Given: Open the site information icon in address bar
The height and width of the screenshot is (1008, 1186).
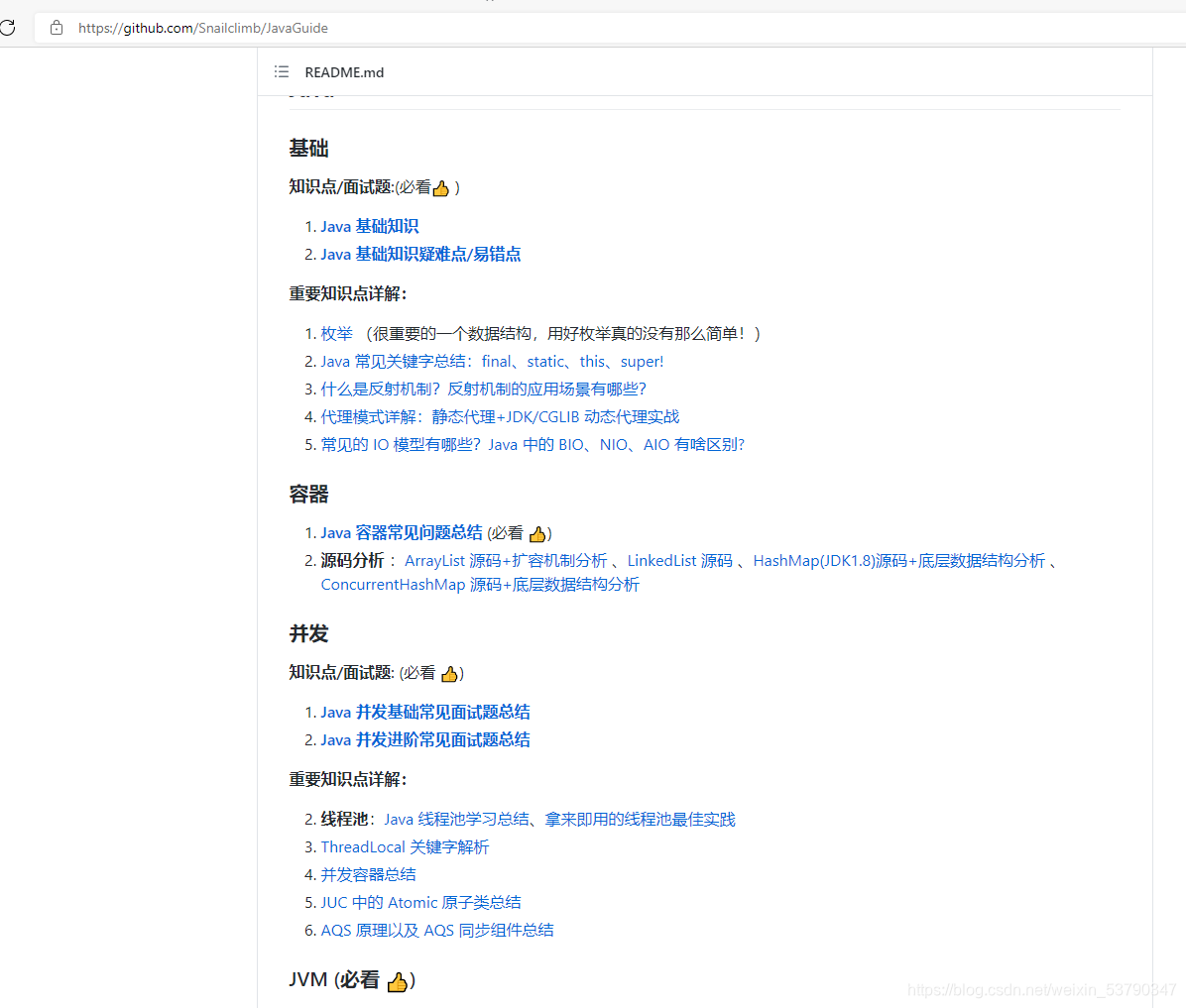Looking at the screenshot, I should click(56, 28).
